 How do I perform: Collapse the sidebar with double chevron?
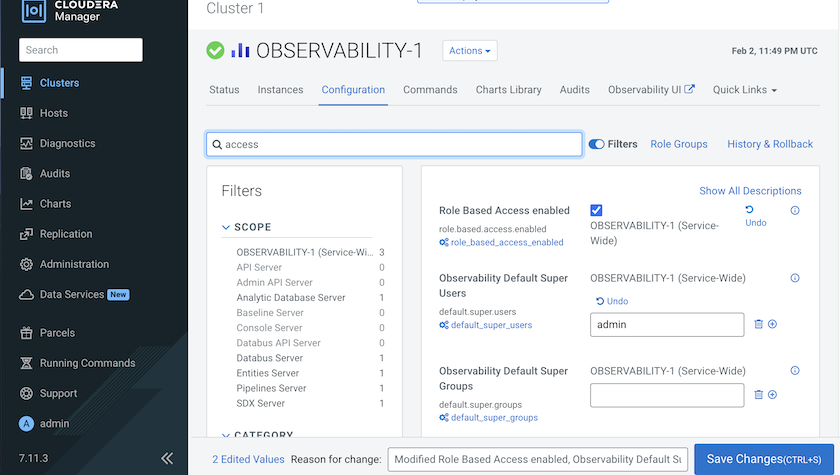pyautogui.click(x=167, y=458)
